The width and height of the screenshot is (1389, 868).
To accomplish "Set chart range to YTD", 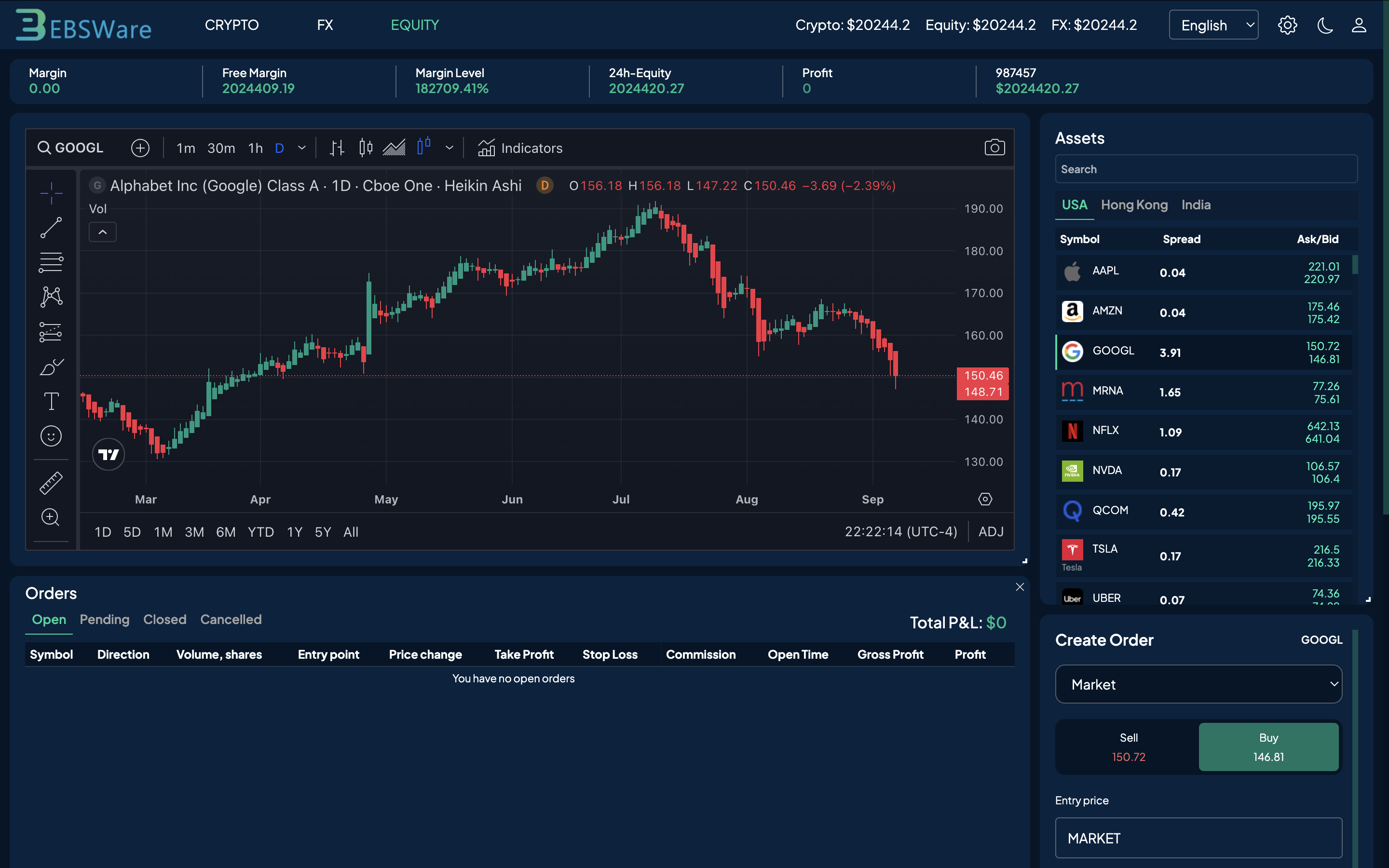I will coord(260,532).
